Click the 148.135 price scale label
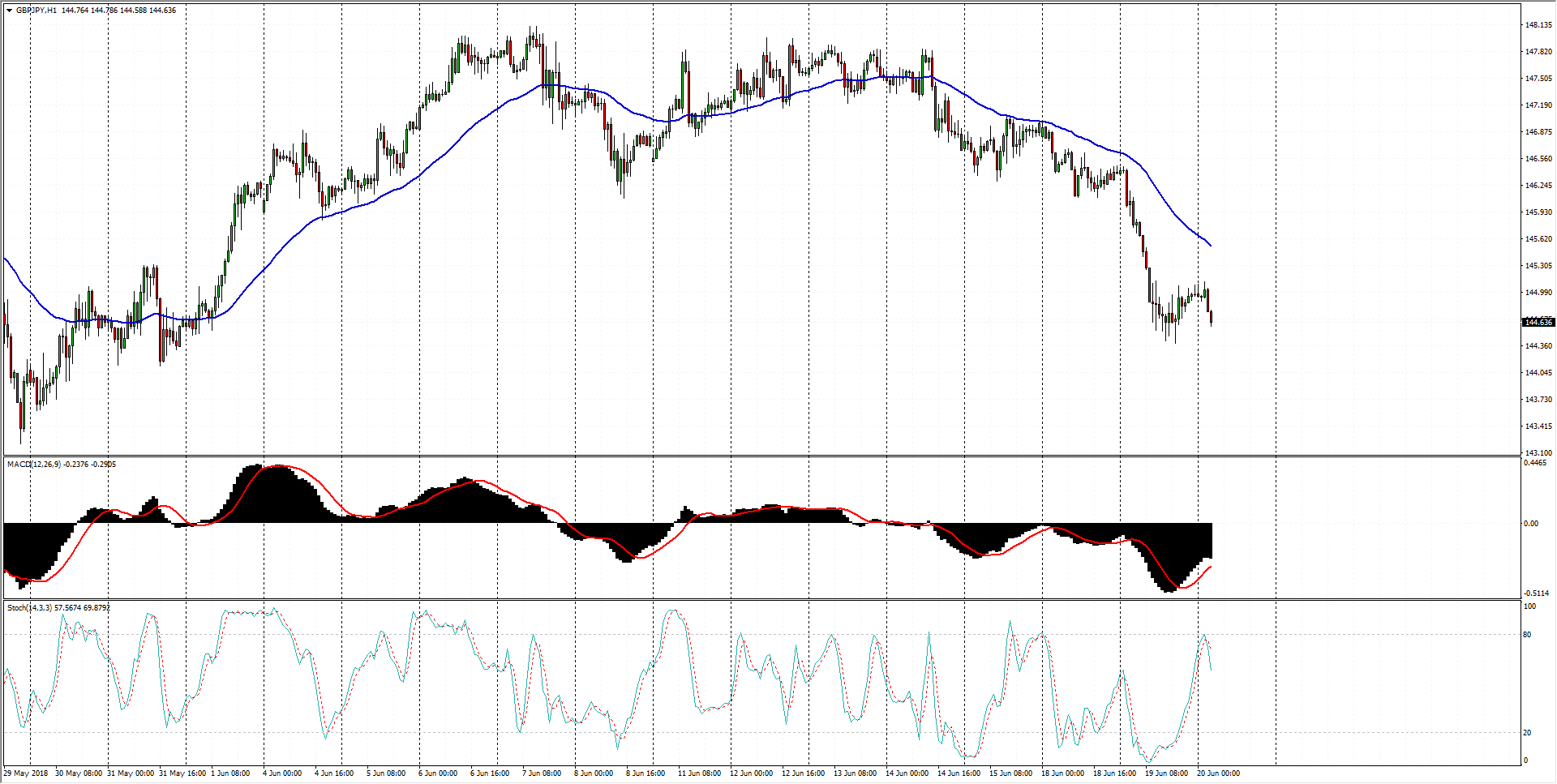Image resolution: width=1557 pixels, height=784 pixels. pos(1538,25)
